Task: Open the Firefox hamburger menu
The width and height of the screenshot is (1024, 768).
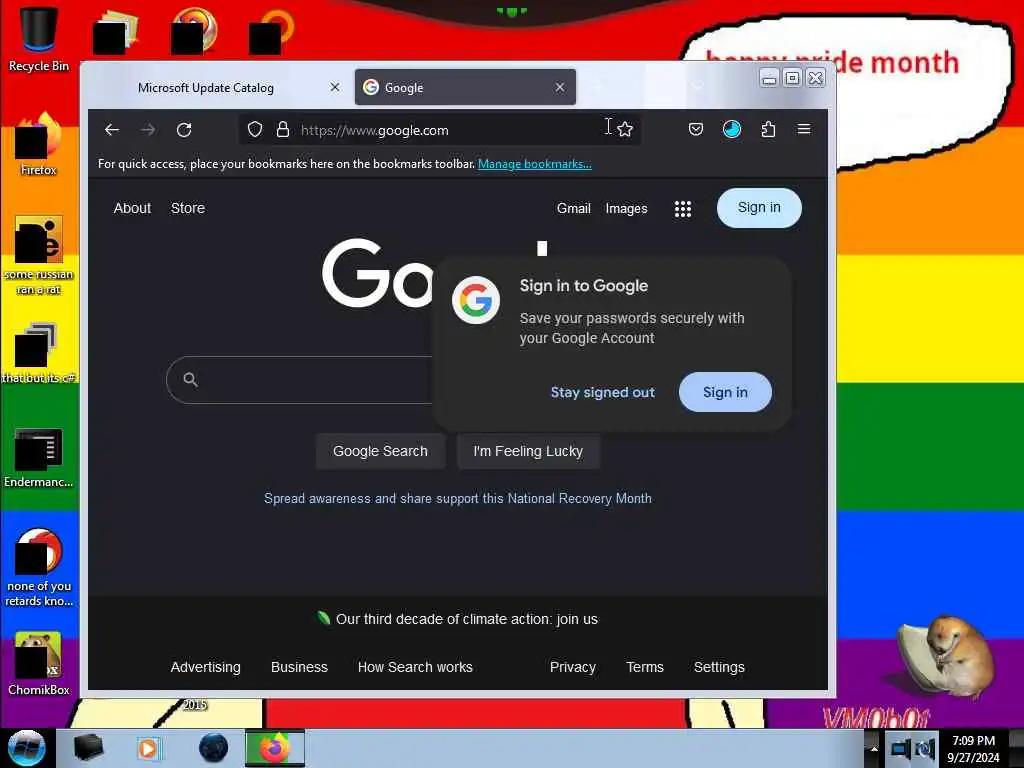Action: point(804,129)
